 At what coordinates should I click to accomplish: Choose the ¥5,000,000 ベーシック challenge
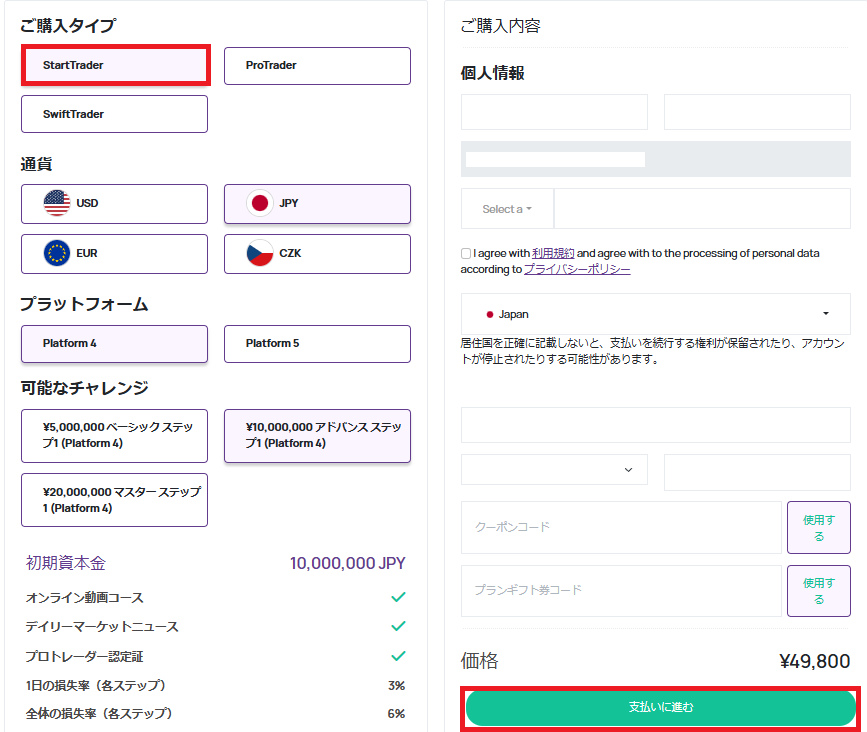tap(114, 436)
